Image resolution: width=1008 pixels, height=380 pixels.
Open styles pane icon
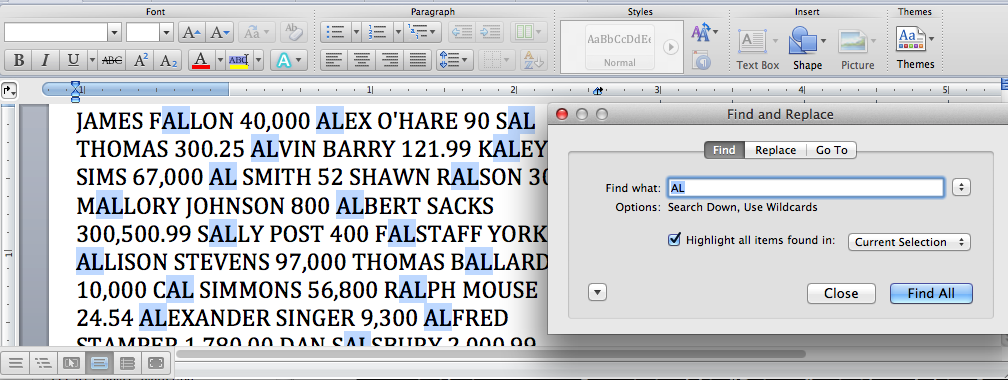point(701,60)
